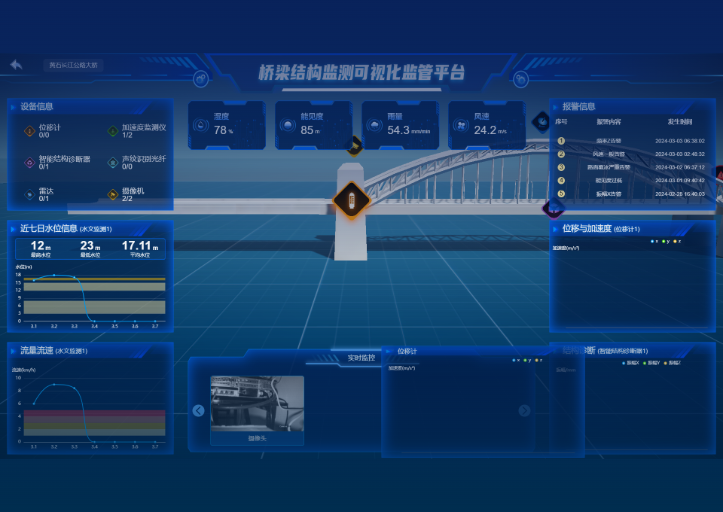Click the 黄石长江公路大桥 bridge name button
This screenshot has height=512, width=723.
(x=74, y=65)
